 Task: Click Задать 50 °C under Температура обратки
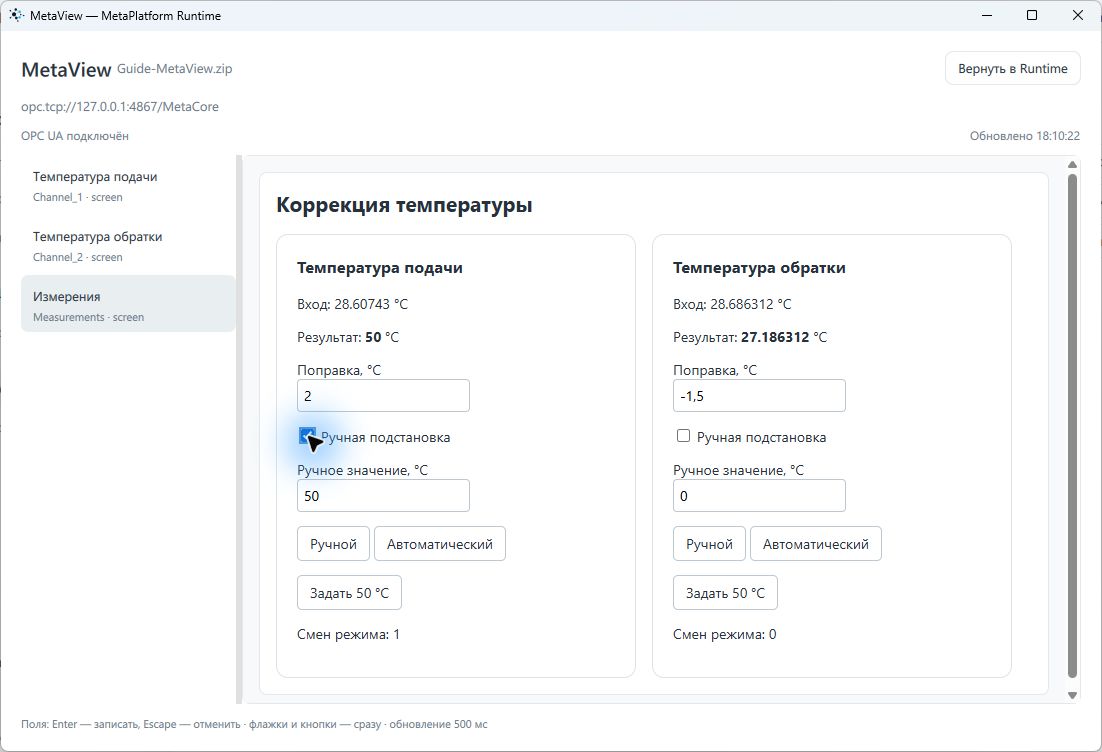click(725, 592)
